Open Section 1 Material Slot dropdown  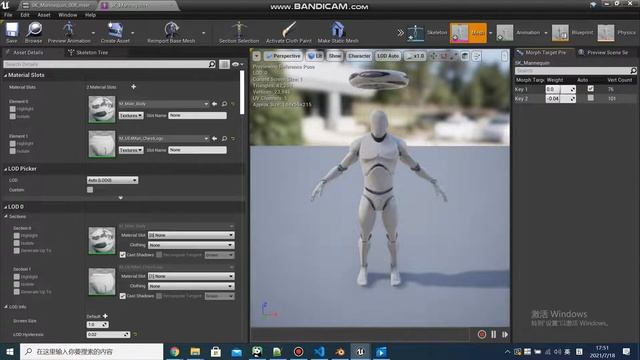[x=191, y=276]
